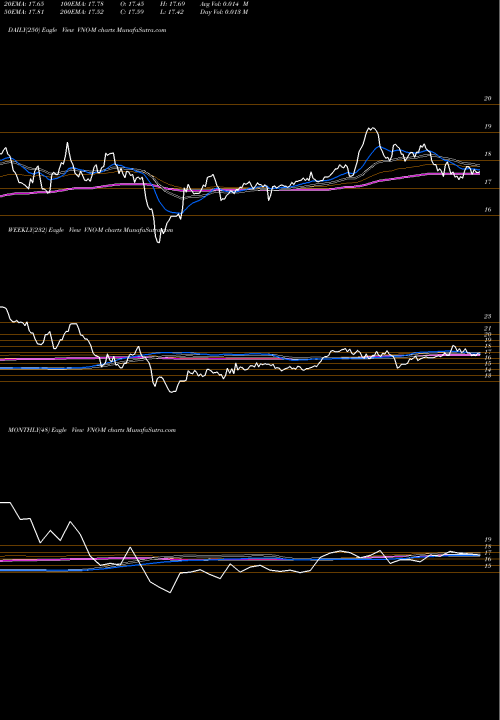Click the 'Avg Vol' reading

[x=224, y=4]
